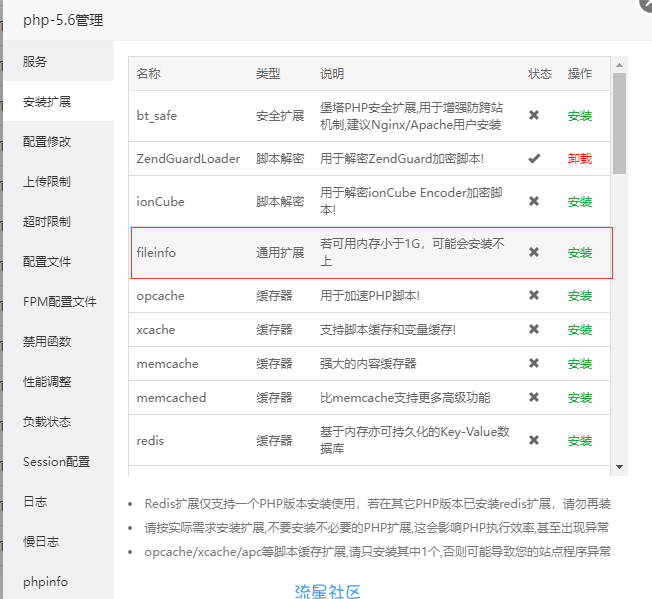
Task: Install the memcached extension
Action: click(580, 398)
